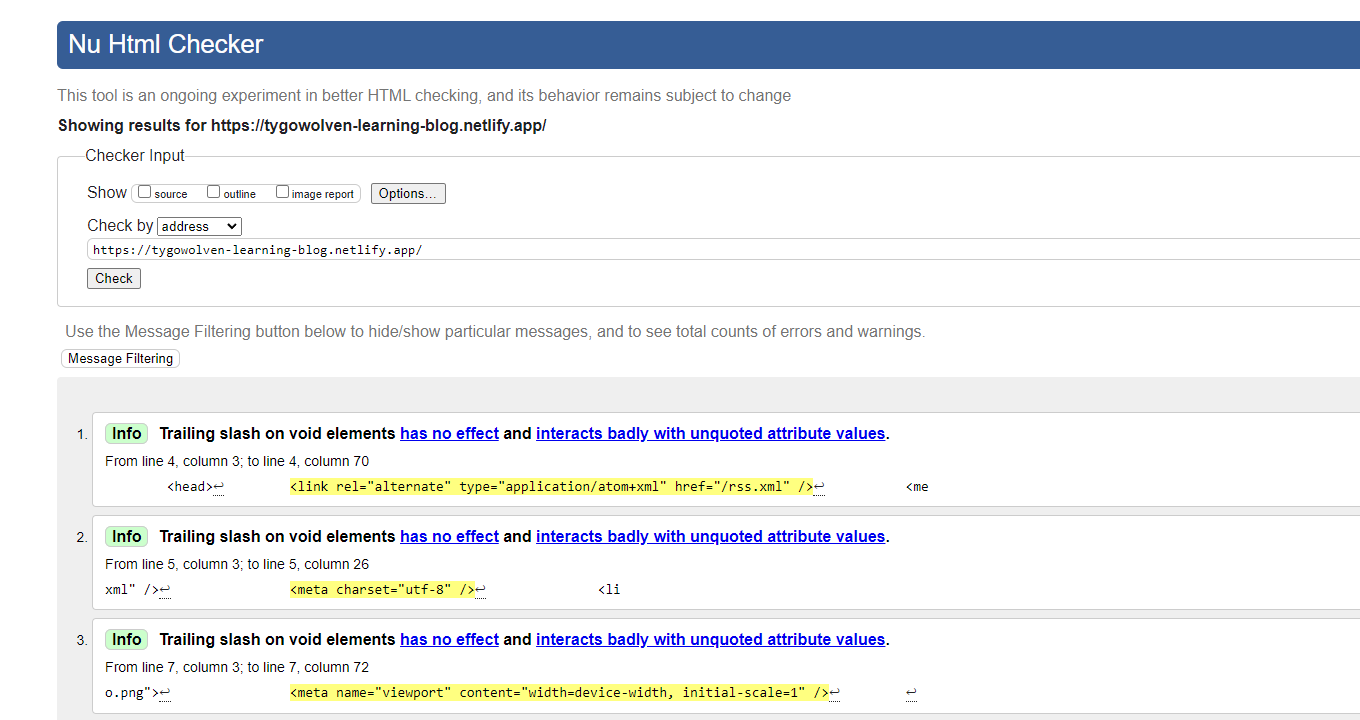Click 'From line 4, column 3; to line 4, column 70'
The width and height of the screenshot is (1360, 720).
click(x=237, y=461)
